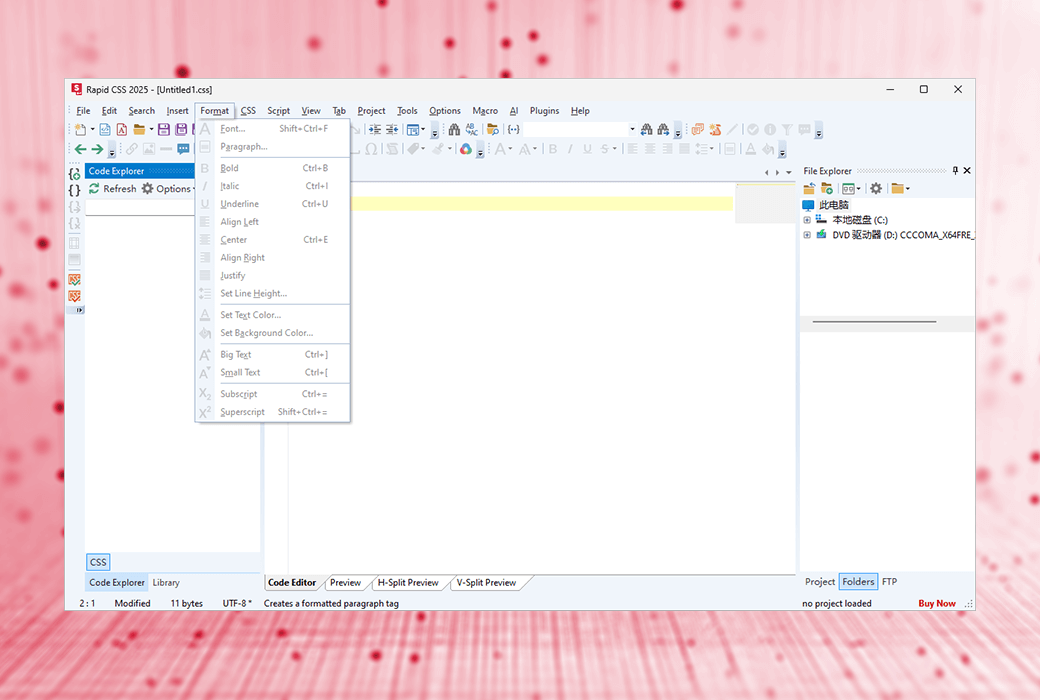Click the CSS checker red check icon
This screenshot has height=700, width=1040.
[75, 296]
